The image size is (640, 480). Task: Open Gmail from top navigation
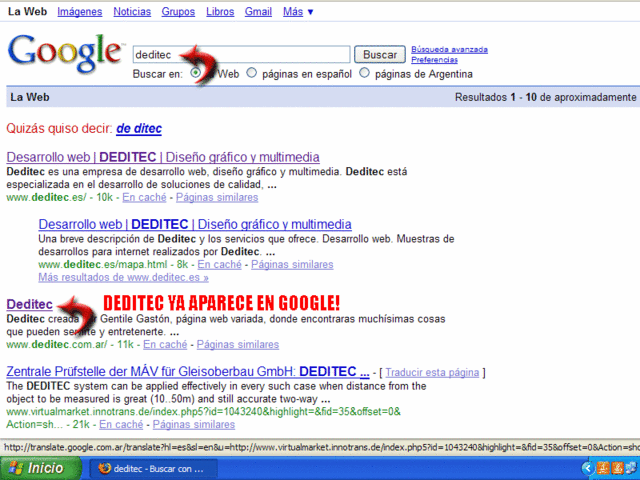(258, 12)
